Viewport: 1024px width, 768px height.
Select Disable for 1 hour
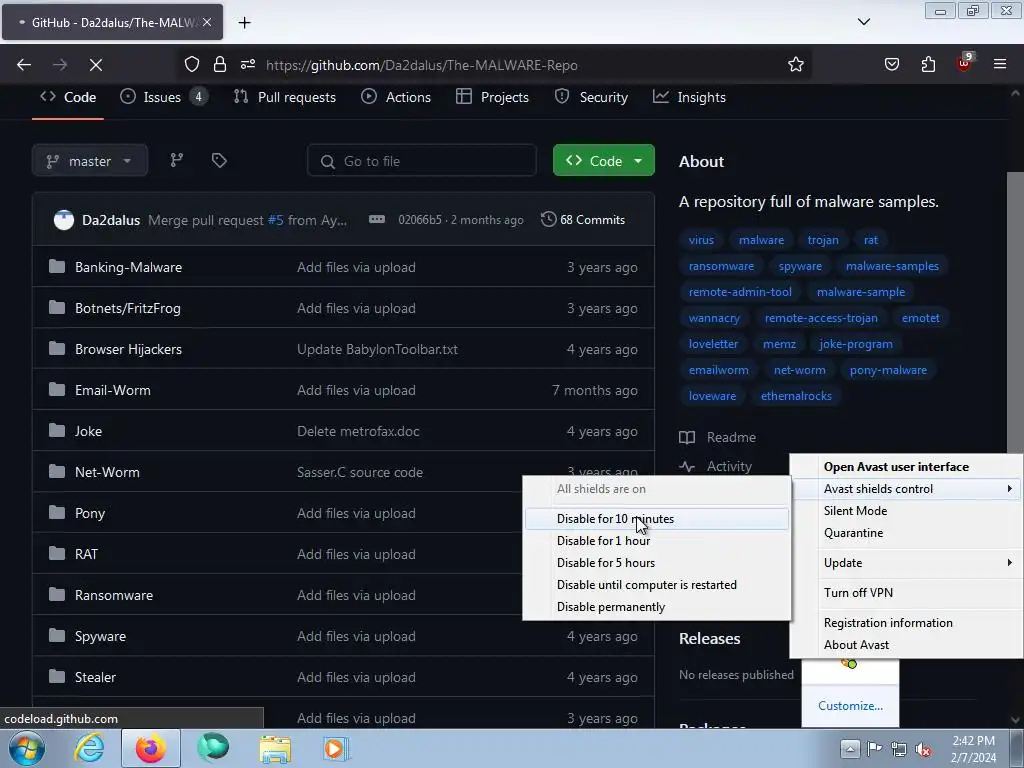(x=656, y=541)
